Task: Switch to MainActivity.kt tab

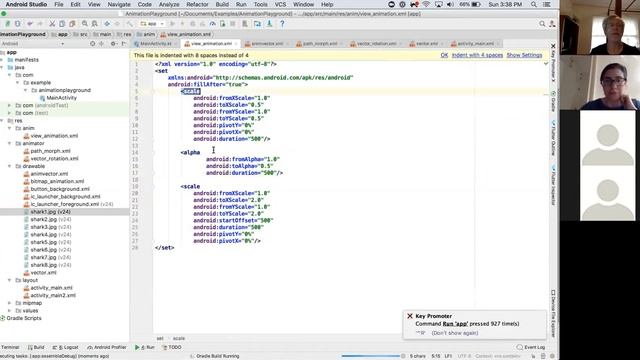Action: [156, 44]
